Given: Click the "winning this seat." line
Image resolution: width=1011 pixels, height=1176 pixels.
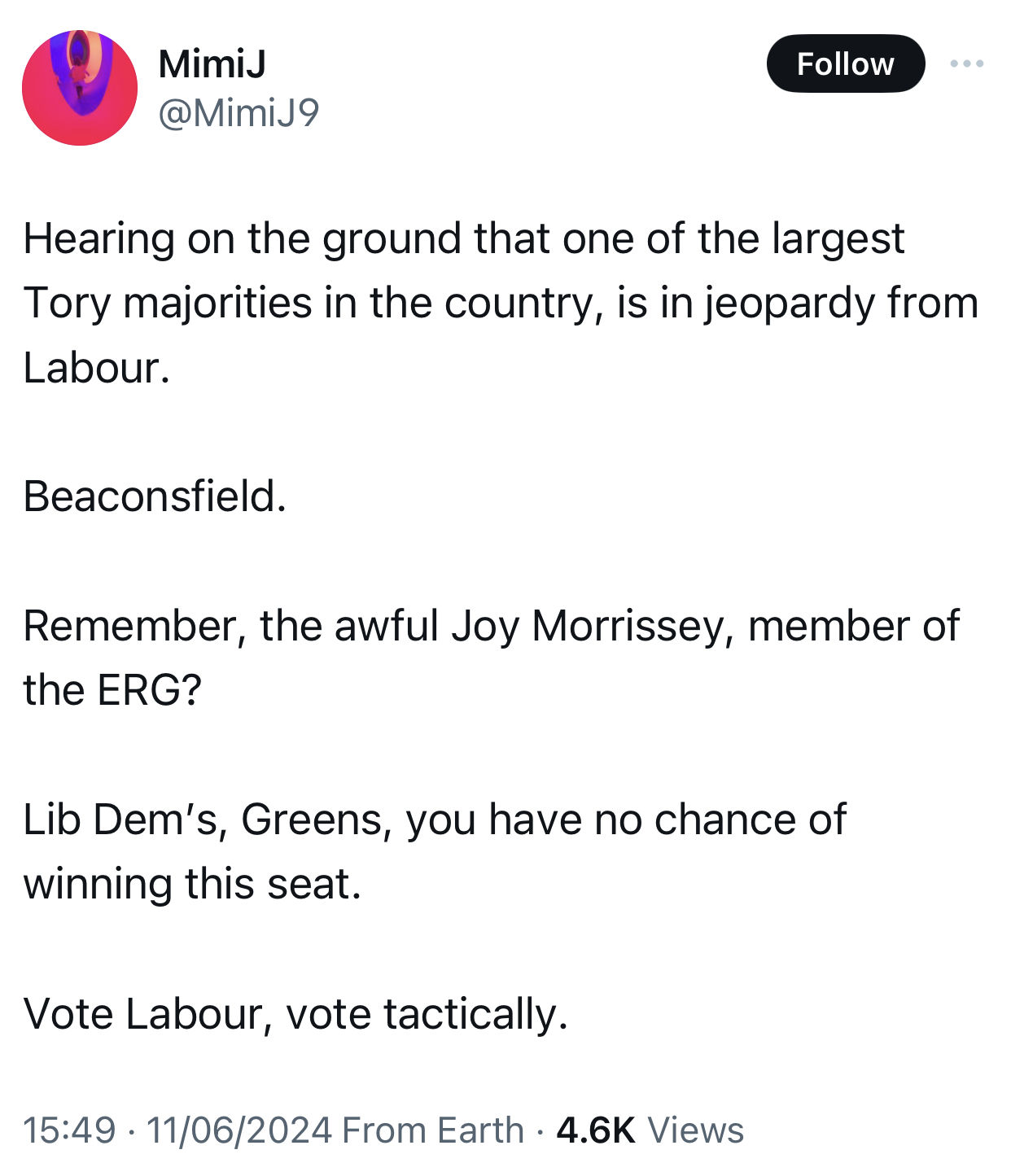Looking at the screenshot, I should click(x=192, y=884).
